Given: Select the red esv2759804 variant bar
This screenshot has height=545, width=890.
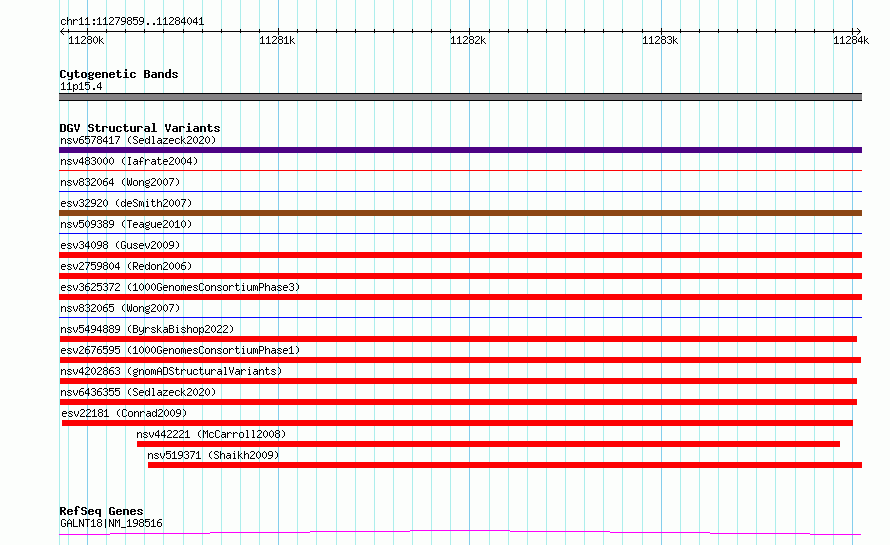Looking at the screenshot, I should point(460,276).
